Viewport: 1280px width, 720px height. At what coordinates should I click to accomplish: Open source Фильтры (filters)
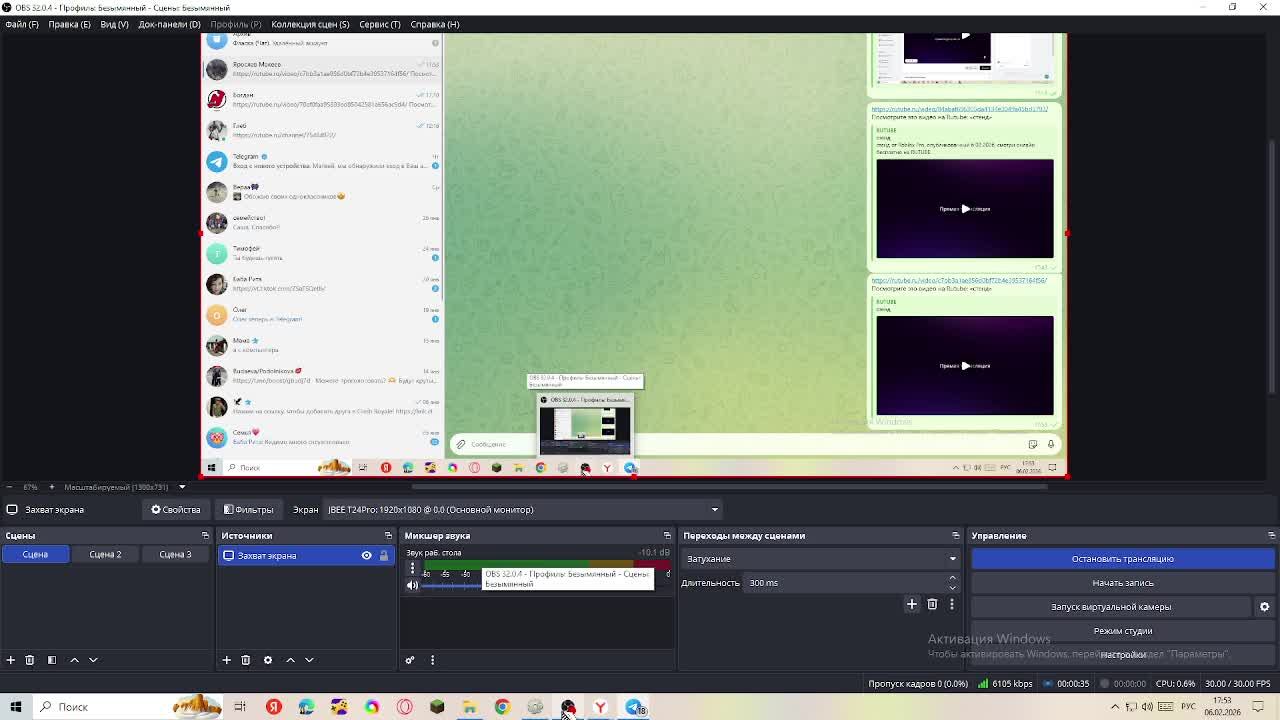coord(249,510)
